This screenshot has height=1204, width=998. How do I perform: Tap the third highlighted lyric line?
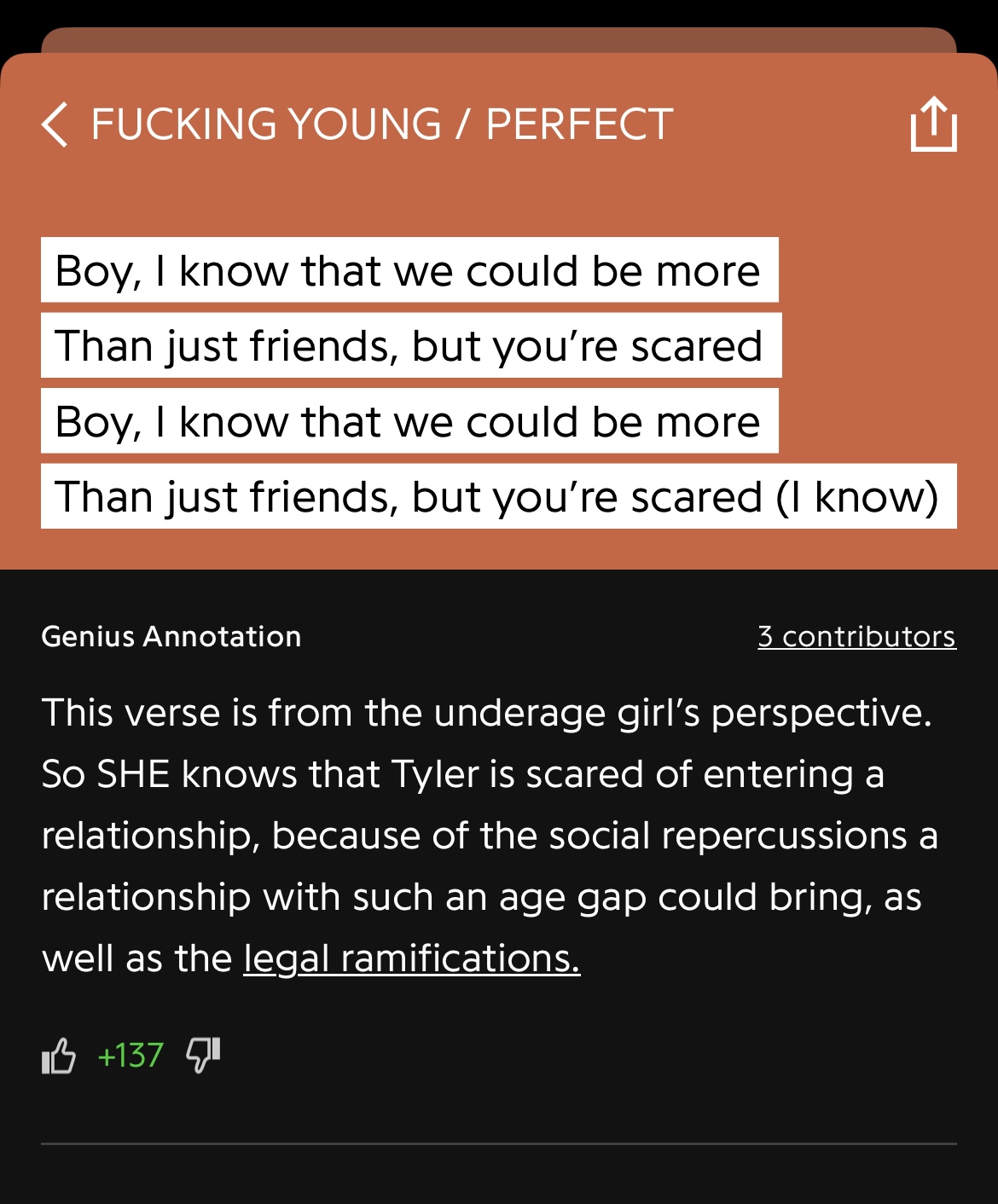pos(409,421)
